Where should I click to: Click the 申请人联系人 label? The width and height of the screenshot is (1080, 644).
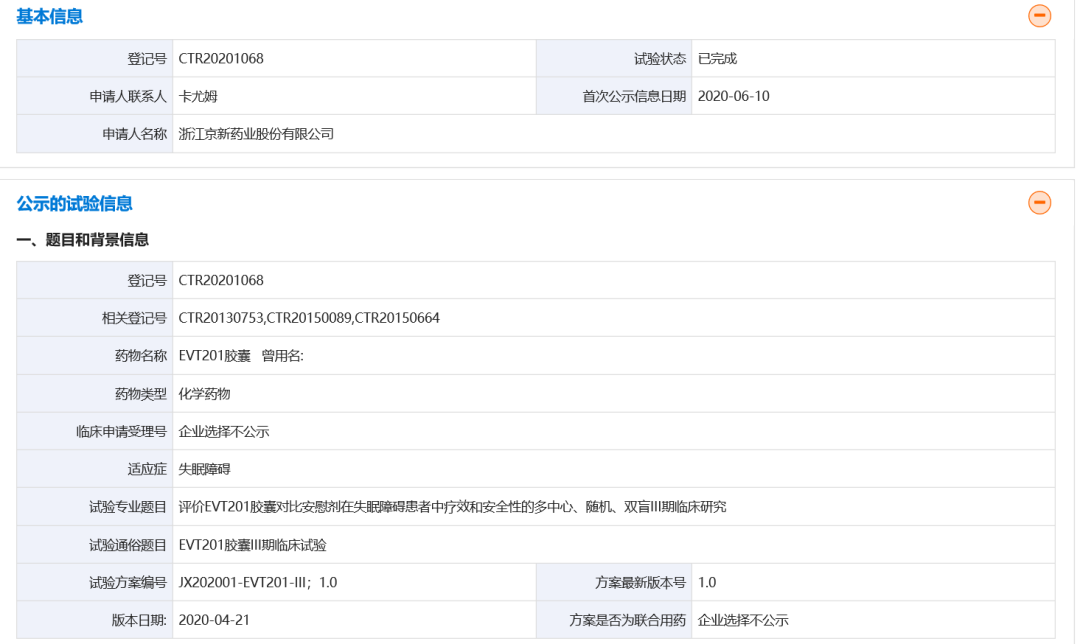tap(128, 96)
